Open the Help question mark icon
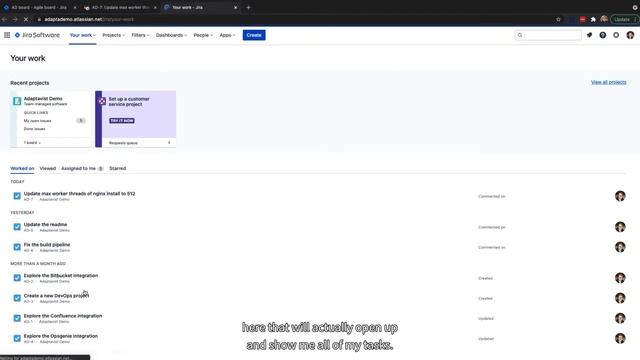 click(603, 35)
